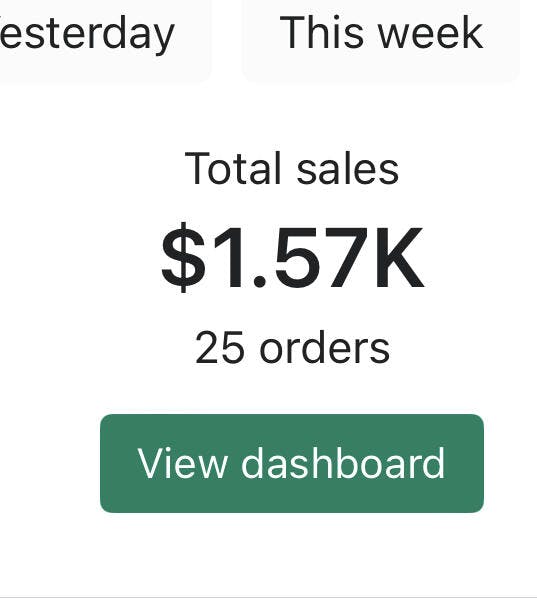Click the digits 57 in the sales amount

coord(322,257)
